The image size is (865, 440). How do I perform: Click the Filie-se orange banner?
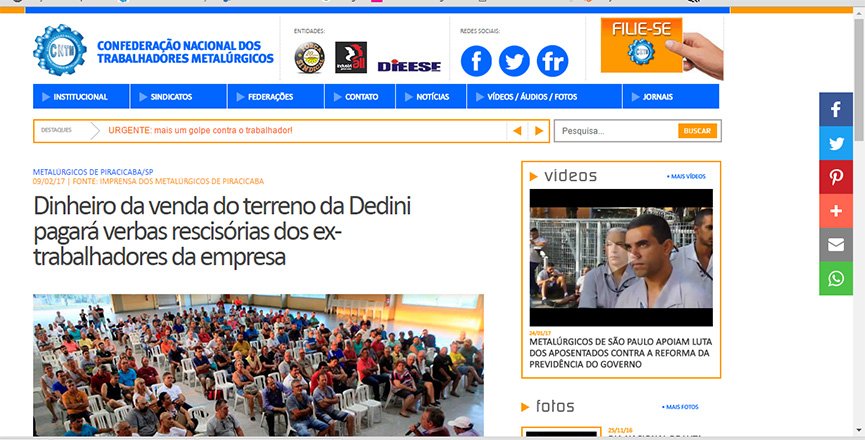pyautogui.click(x=642, y=45)
